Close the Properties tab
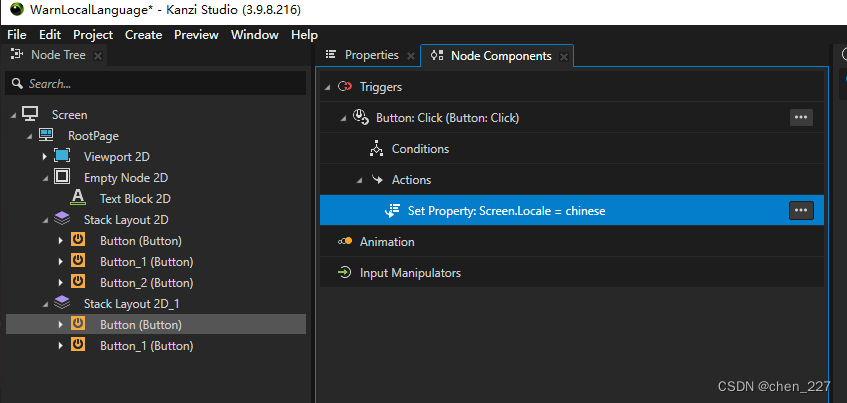This screenshot has height=403, width=847. 411,56
